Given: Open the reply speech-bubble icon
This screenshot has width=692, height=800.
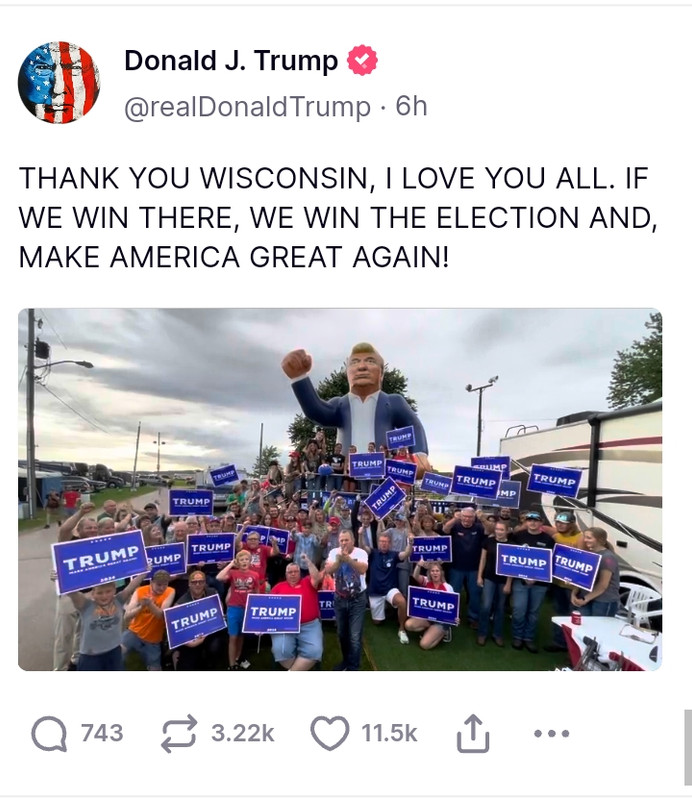Looking at the screenshot, I should click(49, 734).
